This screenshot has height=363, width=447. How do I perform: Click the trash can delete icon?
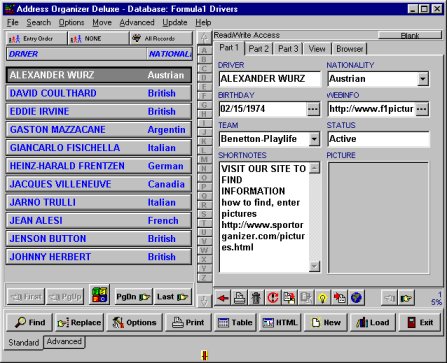256,297
